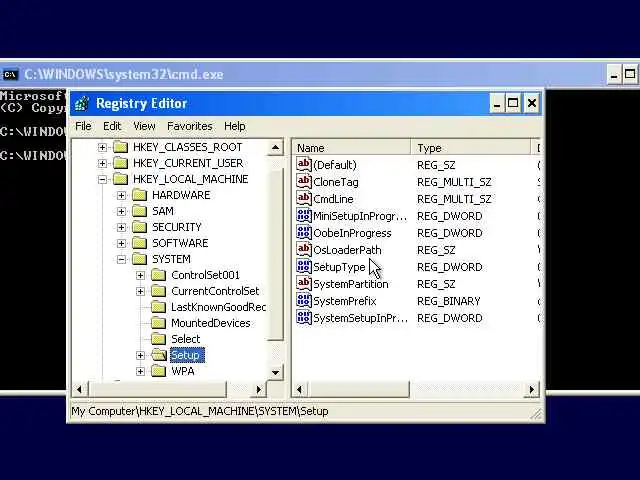Viewport: 640px width, 480px height.
Task: Select the ControlSet001 folder icon
Action: click(x=158, y=275)
